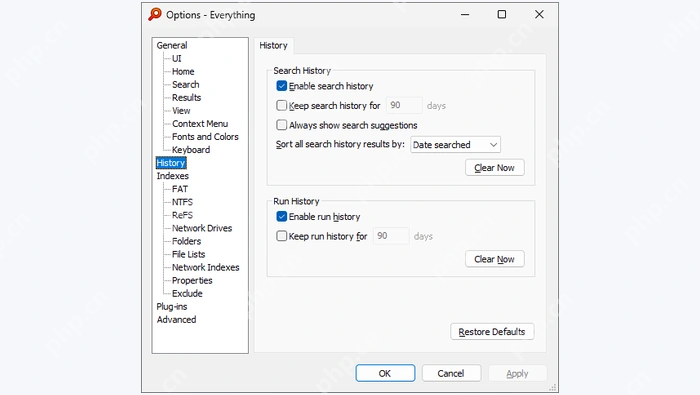Select the History tab
The width and height of the screenshot is (700, 395).
click(273, 46)
